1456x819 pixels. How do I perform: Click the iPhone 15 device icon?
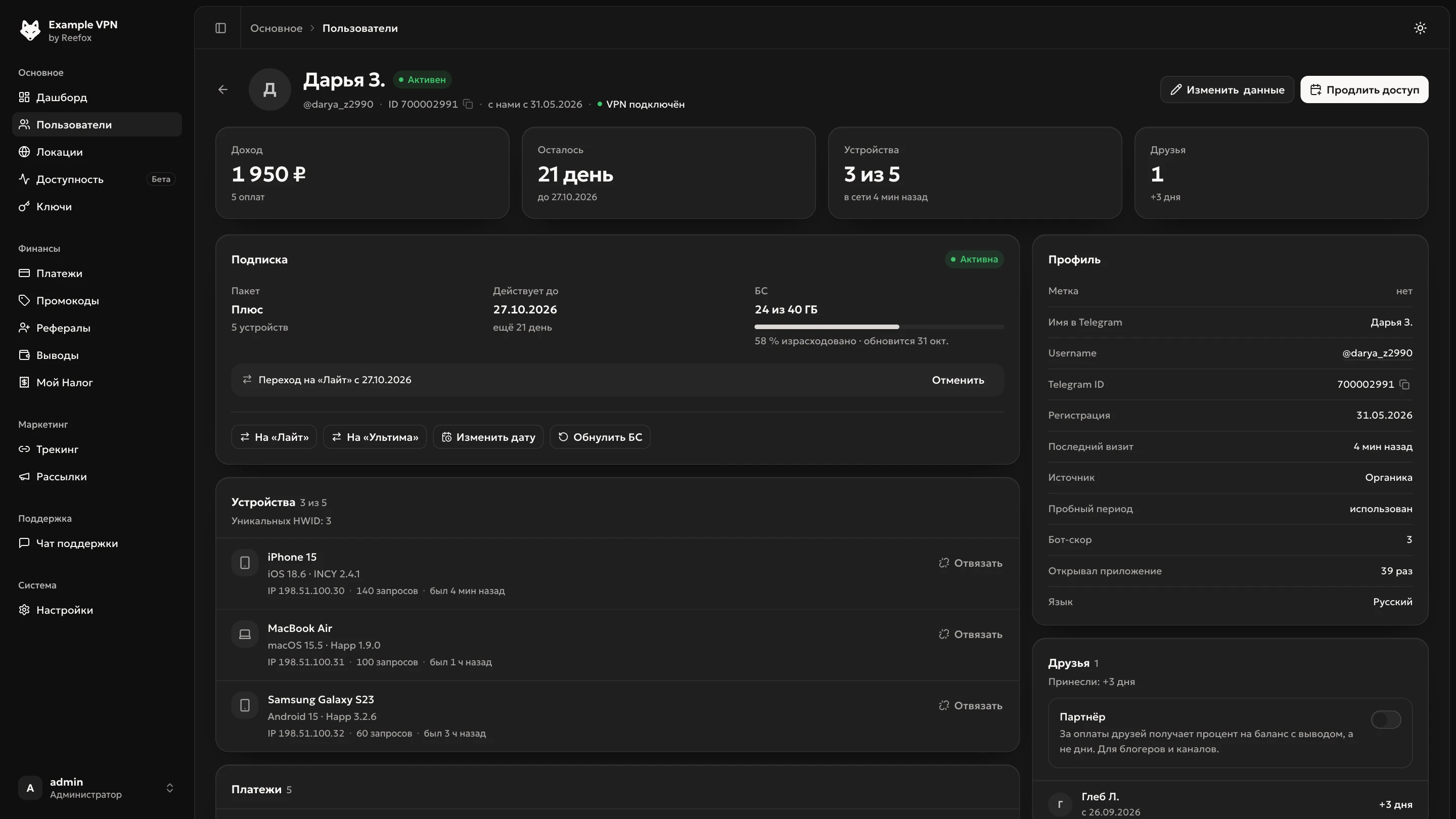point(245,563)
